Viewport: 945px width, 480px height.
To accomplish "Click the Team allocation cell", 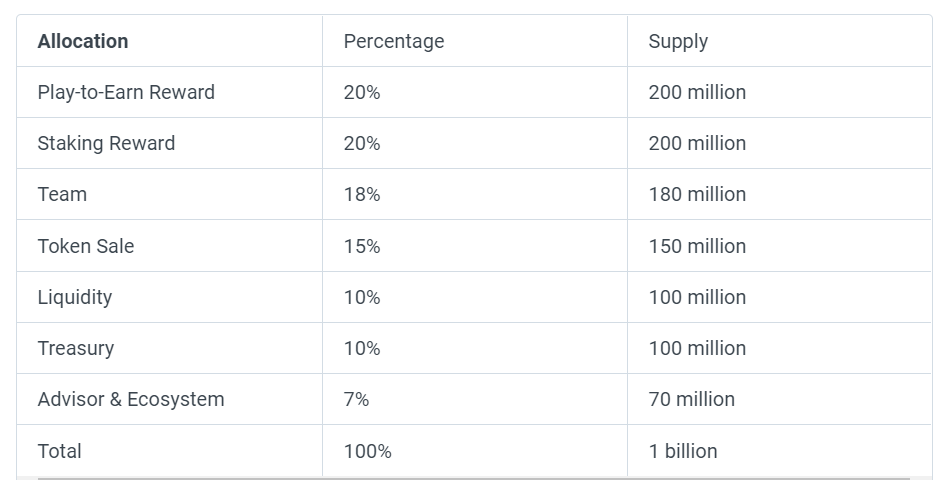I will pyautogui.click(x=62, y=194).
